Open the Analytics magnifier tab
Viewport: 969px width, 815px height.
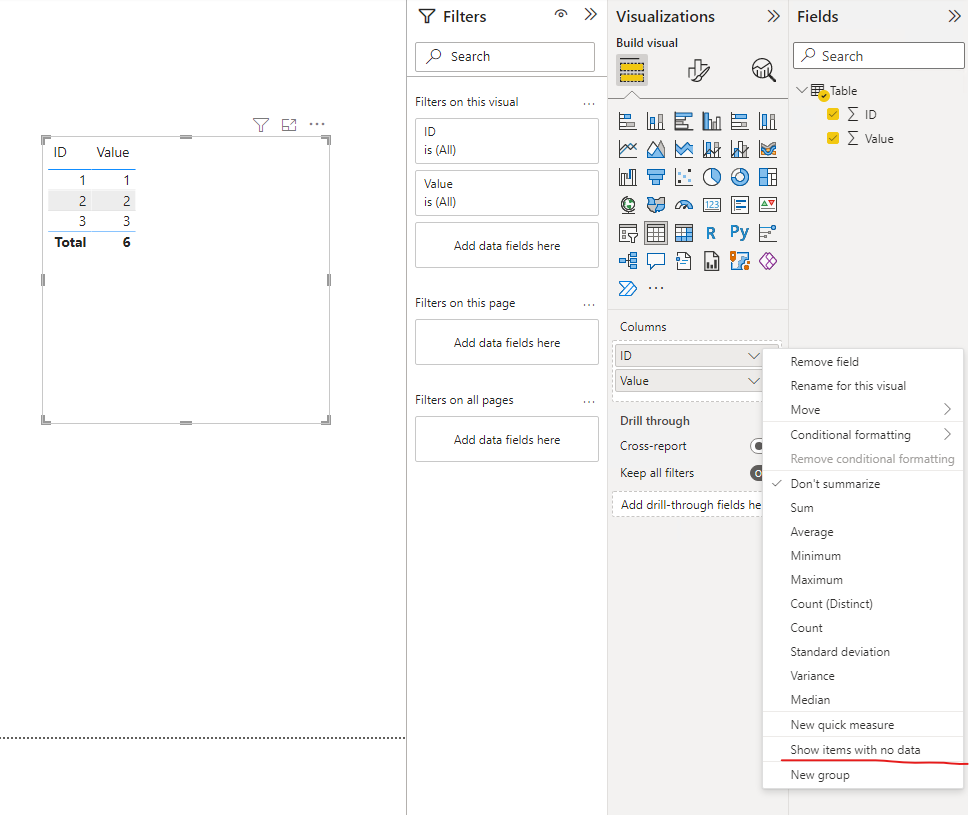pyautogui.click(x=763, y=70)
